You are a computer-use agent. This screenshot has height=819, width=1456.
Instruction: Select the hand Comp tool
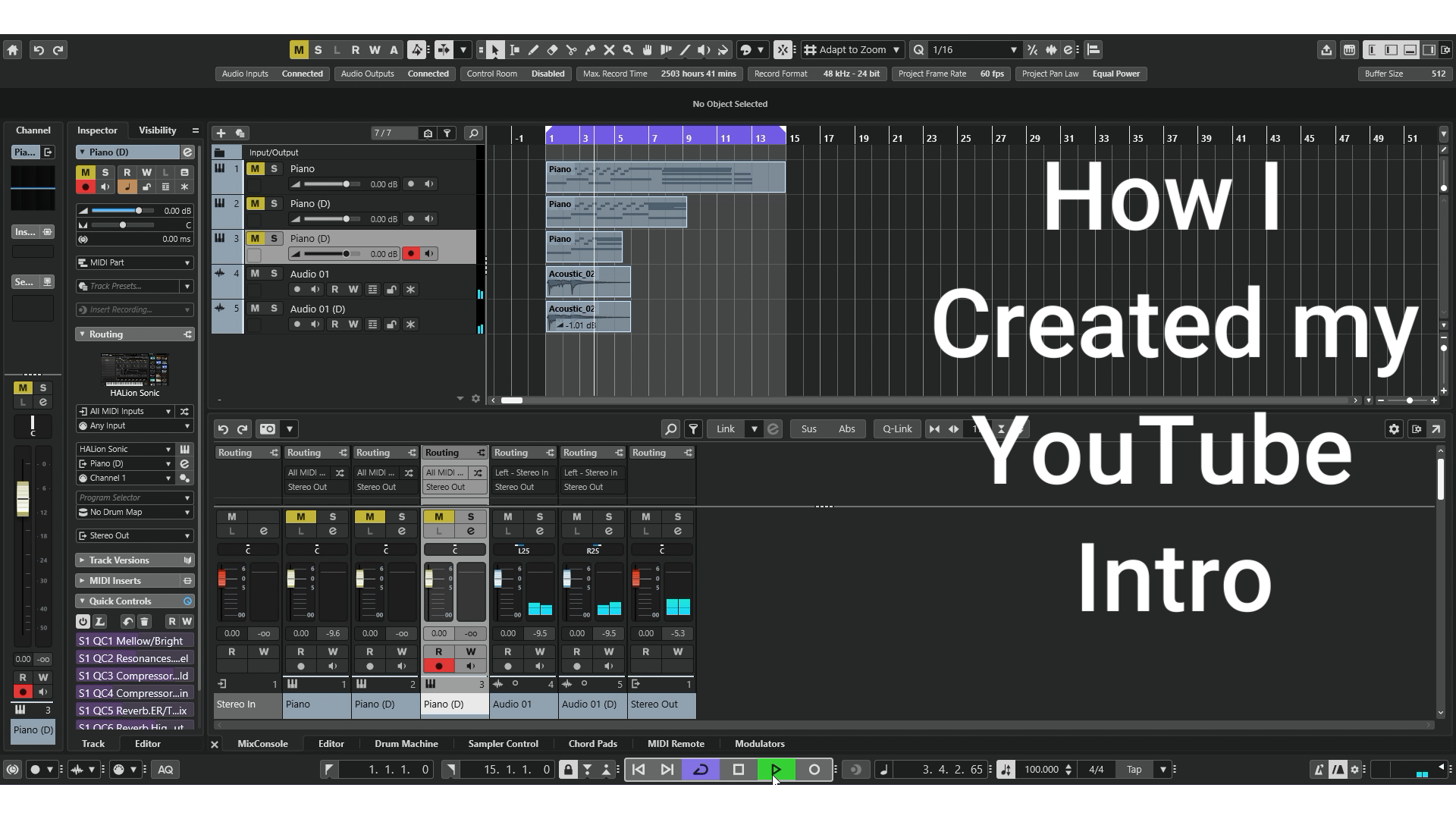pyautogui.click(x=648, y=50)
